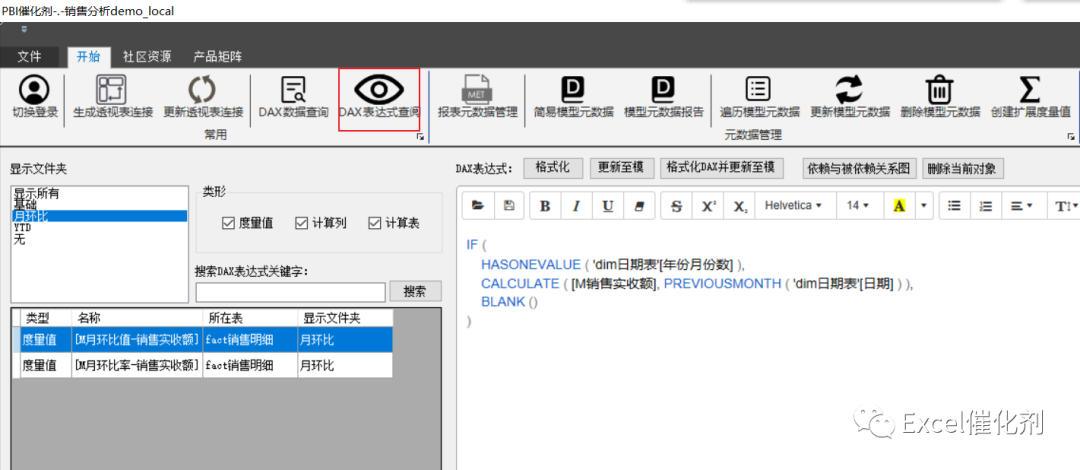This screenshot has width=1080, height=470.
Task: Click 依赖与被依赖关系图 button
Action: pyautogui.click(x=862, y=168)
